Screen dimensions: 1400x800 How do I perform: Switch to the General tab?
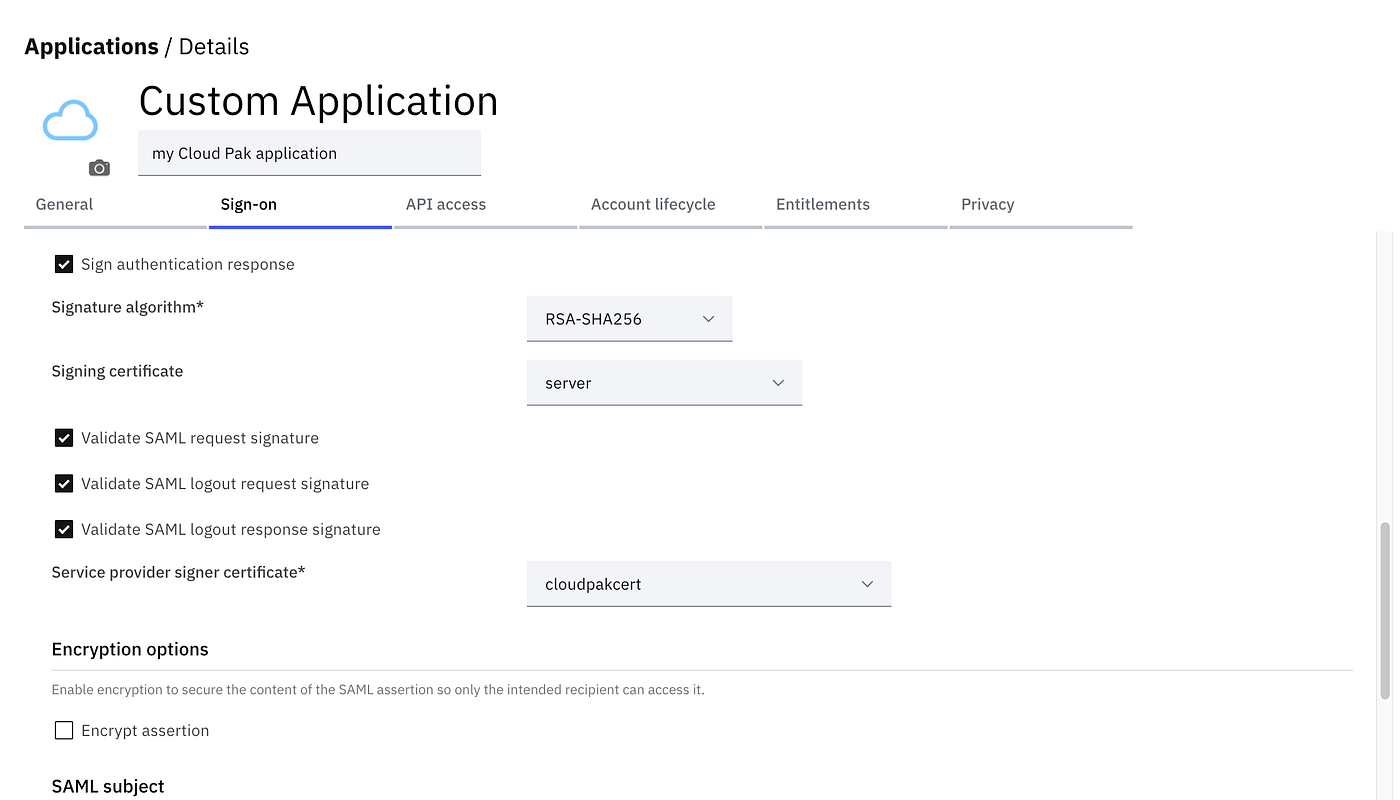(x=115, y=205)
